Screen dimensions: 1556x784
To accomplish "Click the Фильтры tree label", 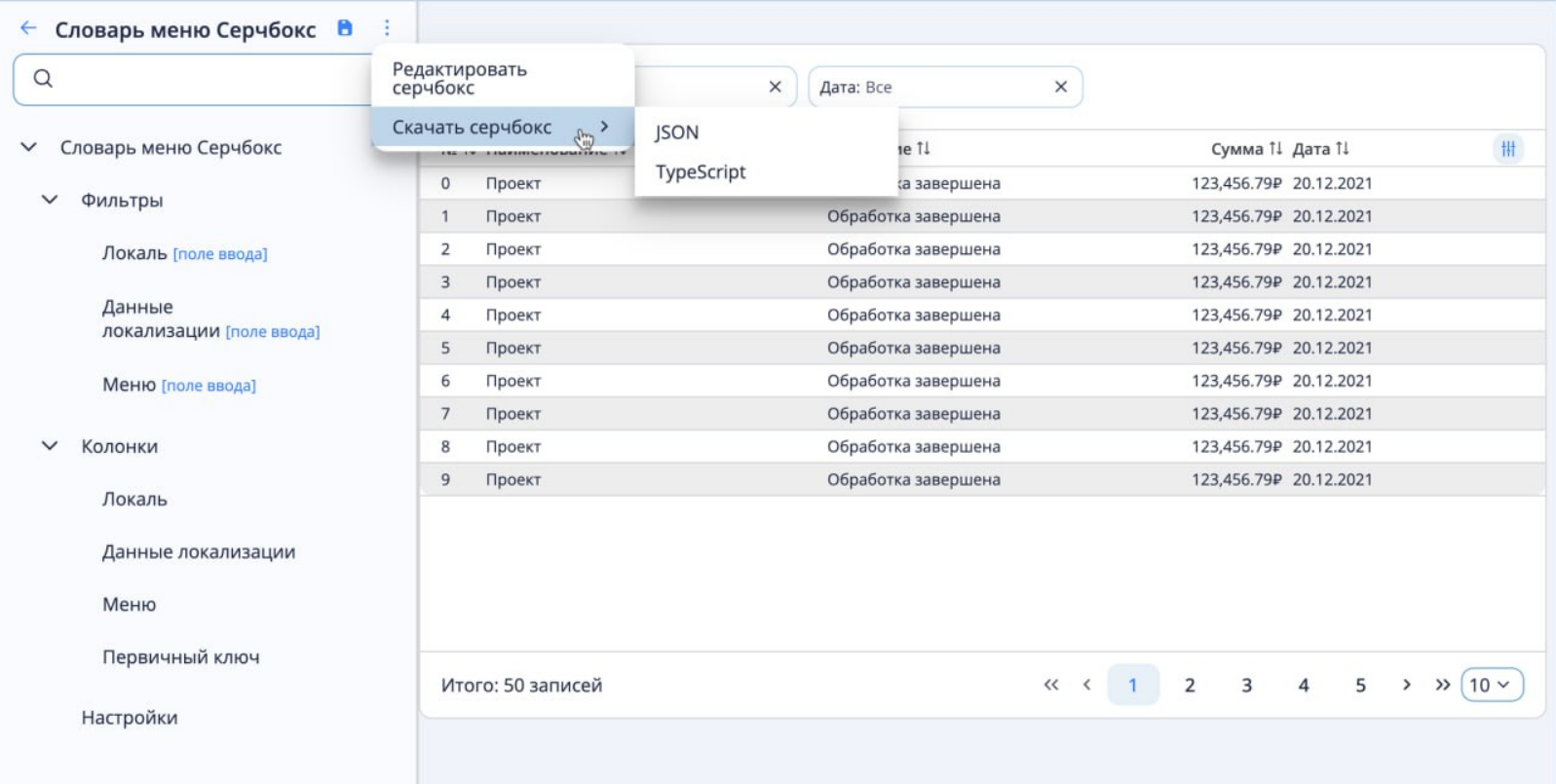I will click(122, 200).
